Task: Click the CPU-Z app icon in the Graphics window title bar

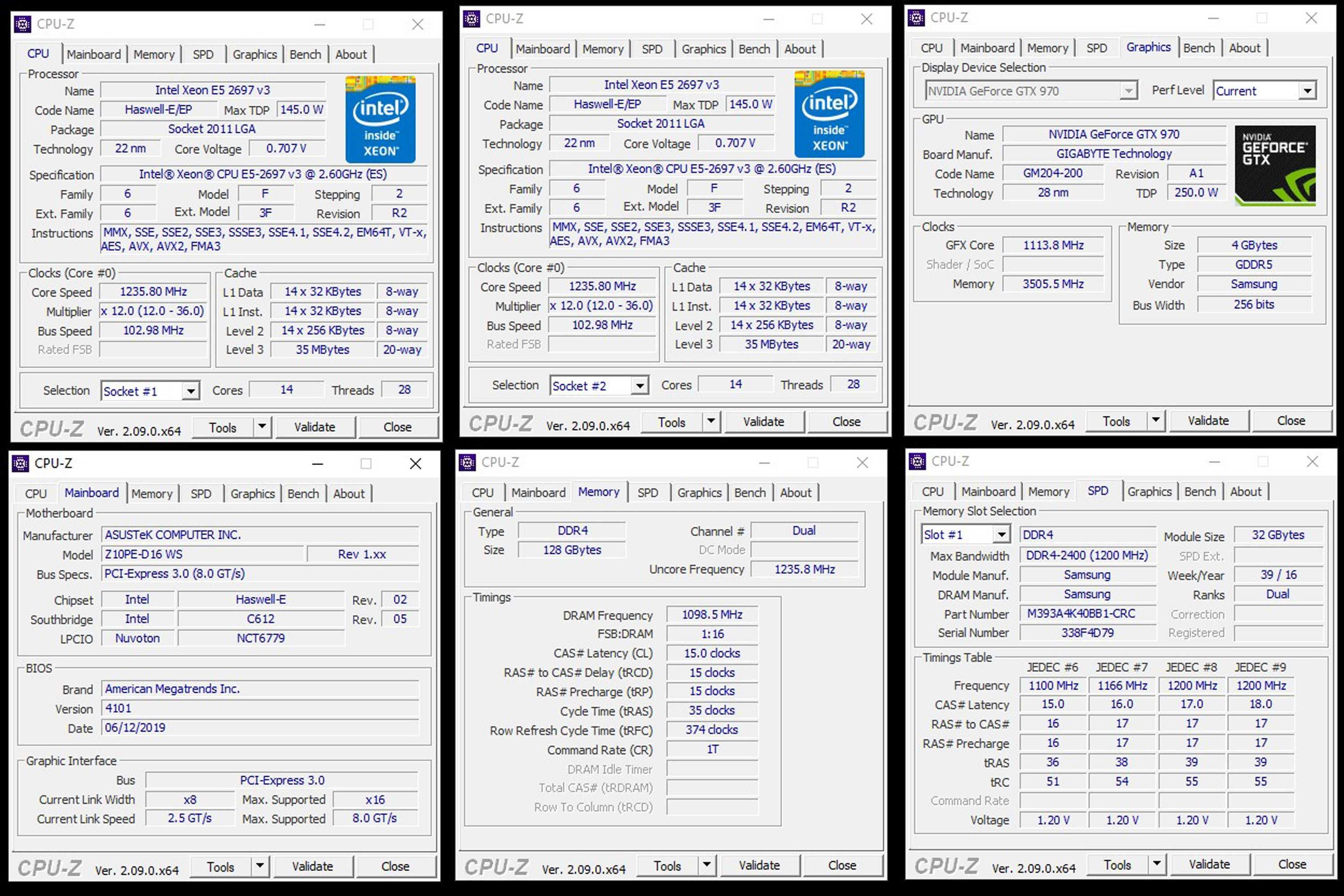Action: (916, 18)
